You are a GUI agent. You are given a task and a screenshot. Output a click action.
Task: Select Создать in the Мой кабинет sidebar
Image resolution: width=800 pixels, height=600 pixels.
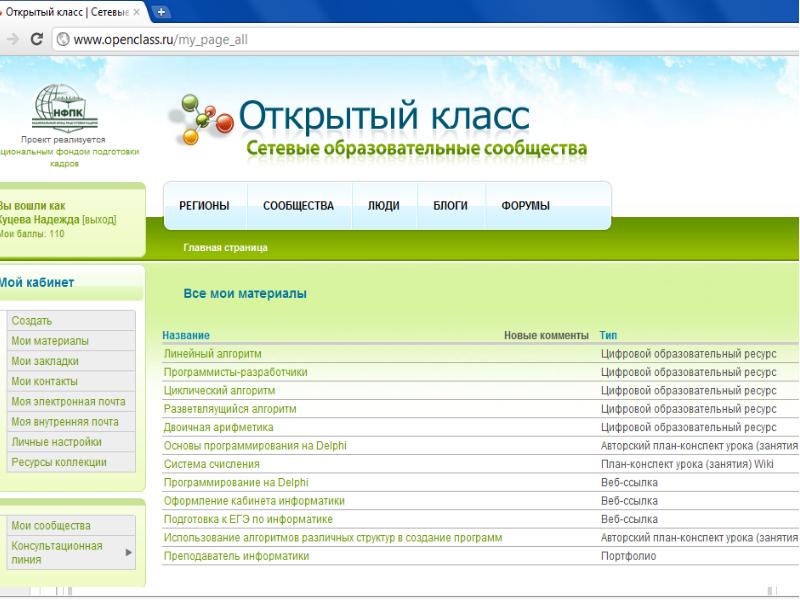point(31,321)
